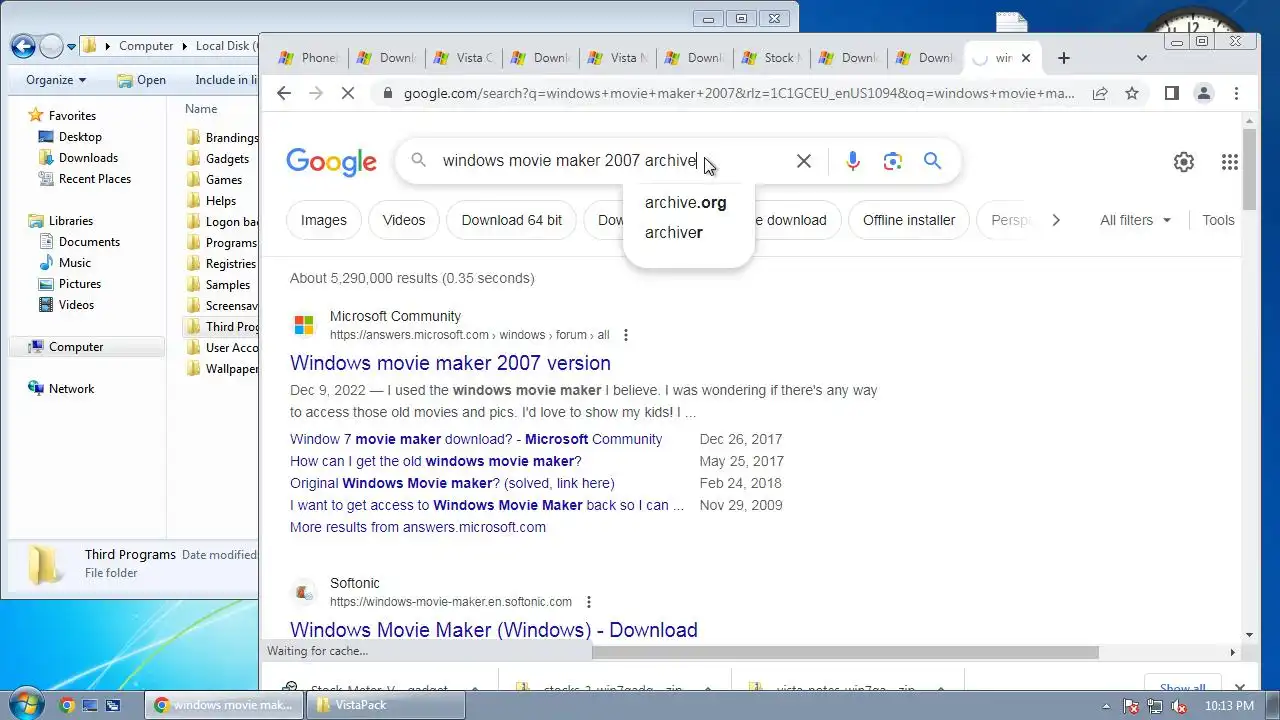
Task: Open Organize menu in Explorer
Action: tap(56, 80)
